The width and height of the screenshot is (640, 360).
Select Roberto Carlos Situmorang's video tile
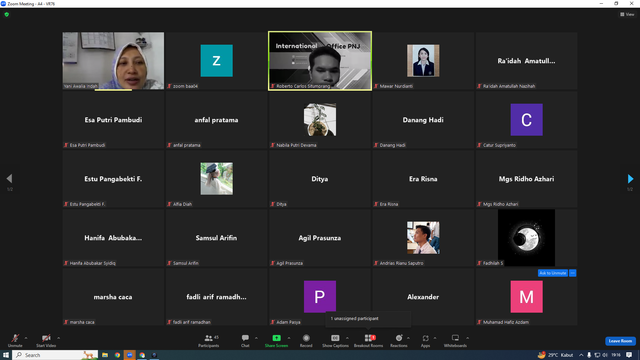[320, 61]
